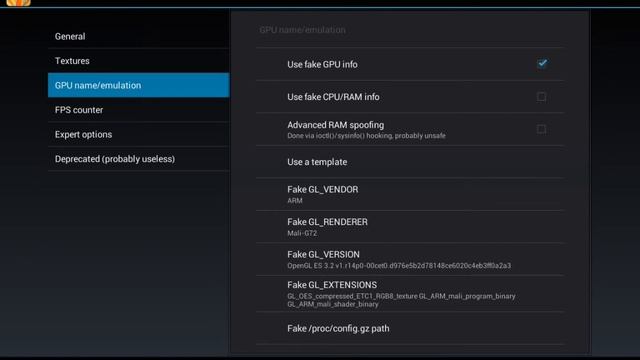Tap the Use fake CPU/RAM info label
The width and height of the screenshot is (640, 360).
pyautogui.click(x=333, y=97)
